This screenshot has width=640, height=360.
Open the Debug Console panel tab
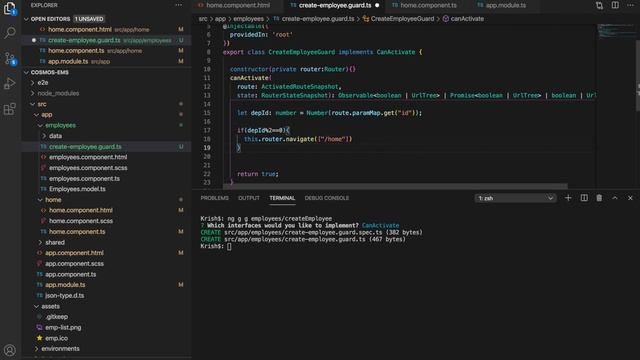(327, 198)
